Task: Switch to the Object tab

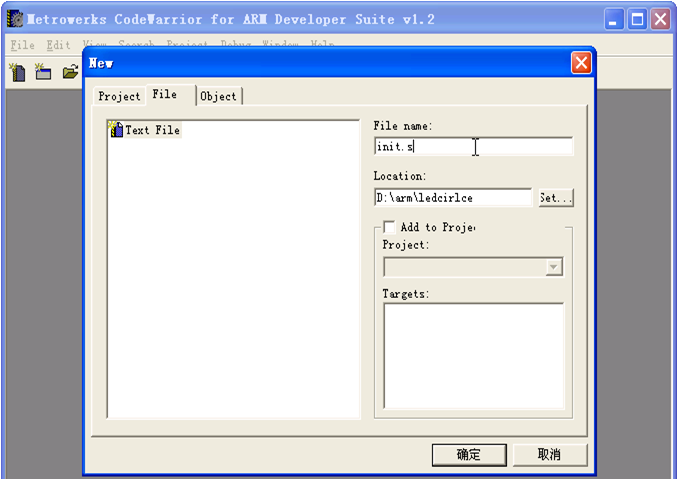Action: click(x=218, y=96)
